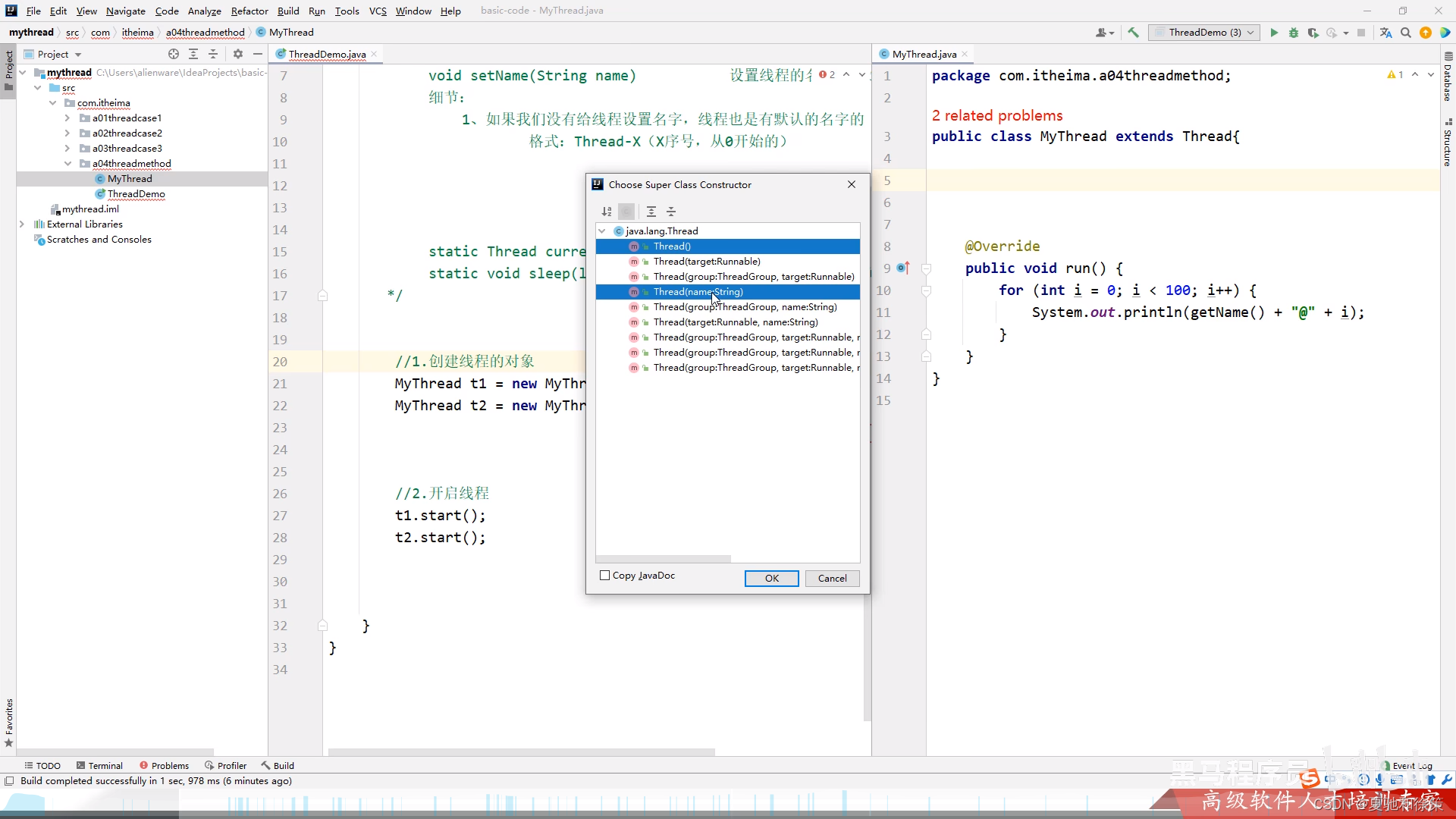Expand the a01threadcase1 package folder

click(67, 118)
